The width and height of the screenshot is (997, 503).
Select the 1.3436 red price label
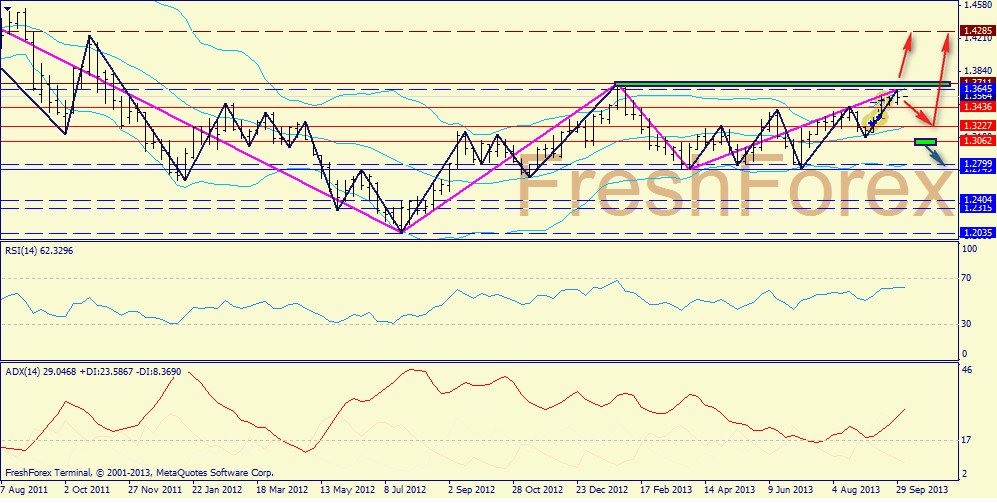(978, 107)
